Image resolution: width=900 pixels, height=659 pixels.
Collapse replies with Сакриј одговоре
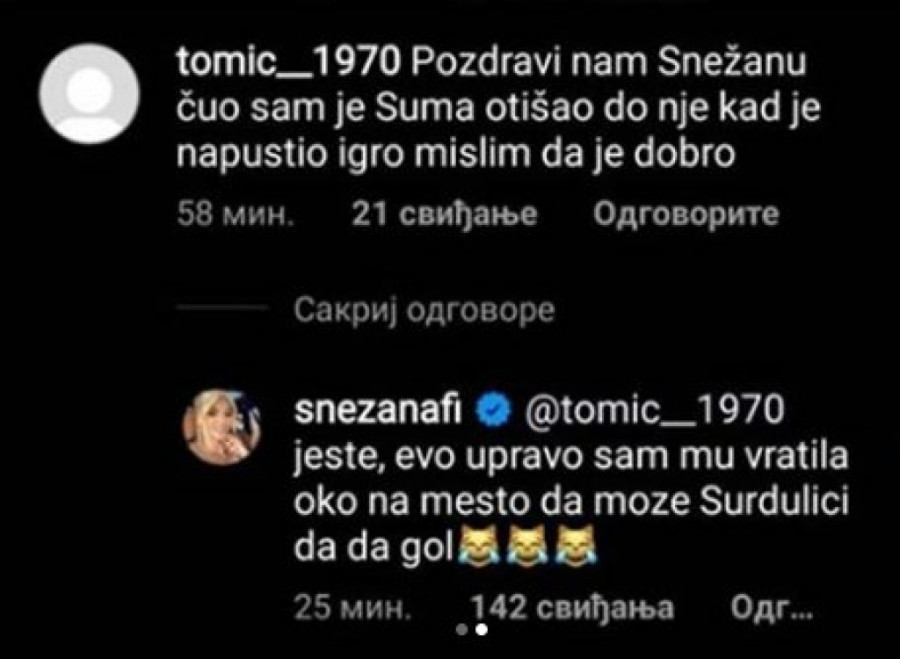click(x=426, y=311)
